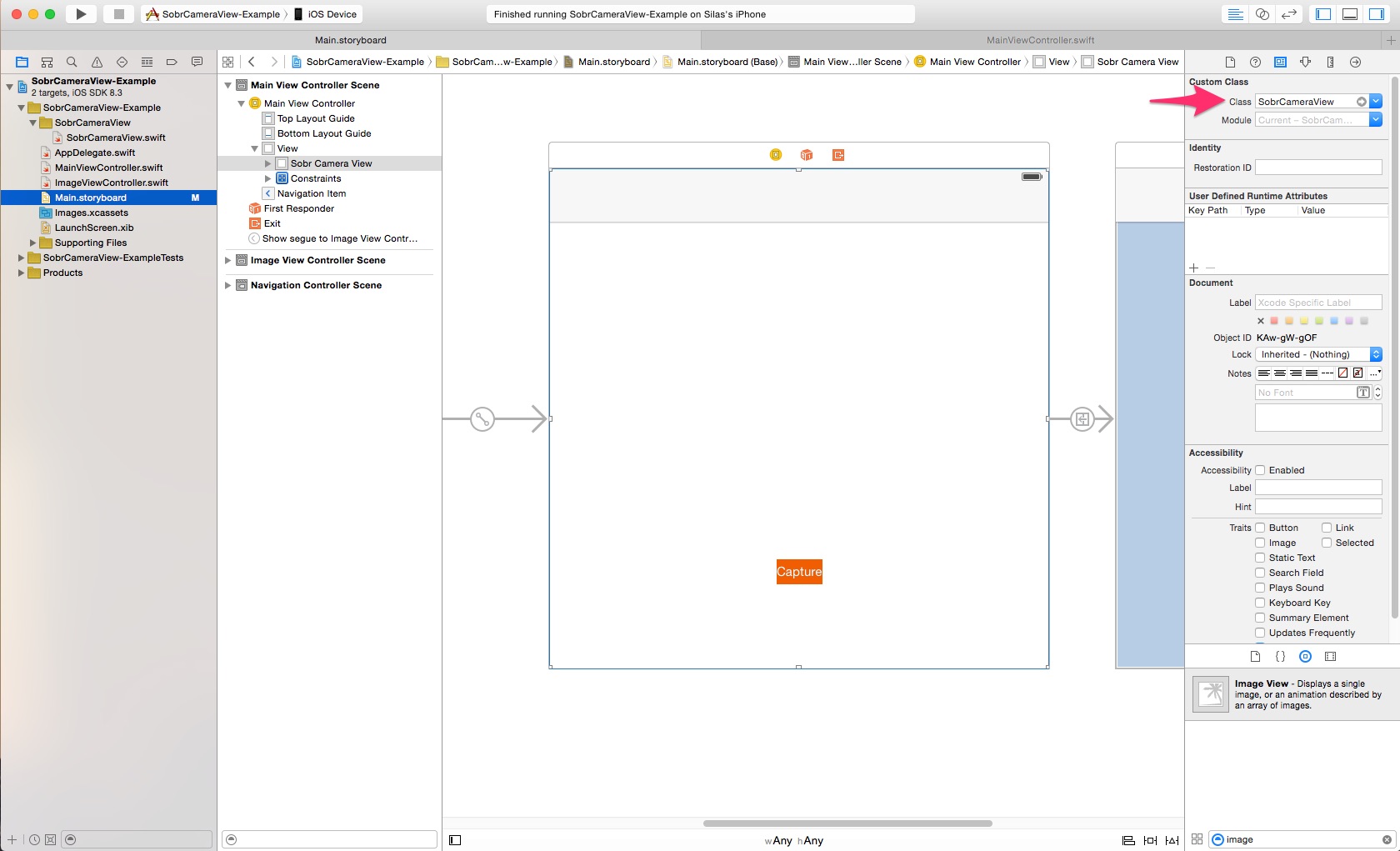
Task: Open the Symbol navigator
Action: [x=47, y=62]
